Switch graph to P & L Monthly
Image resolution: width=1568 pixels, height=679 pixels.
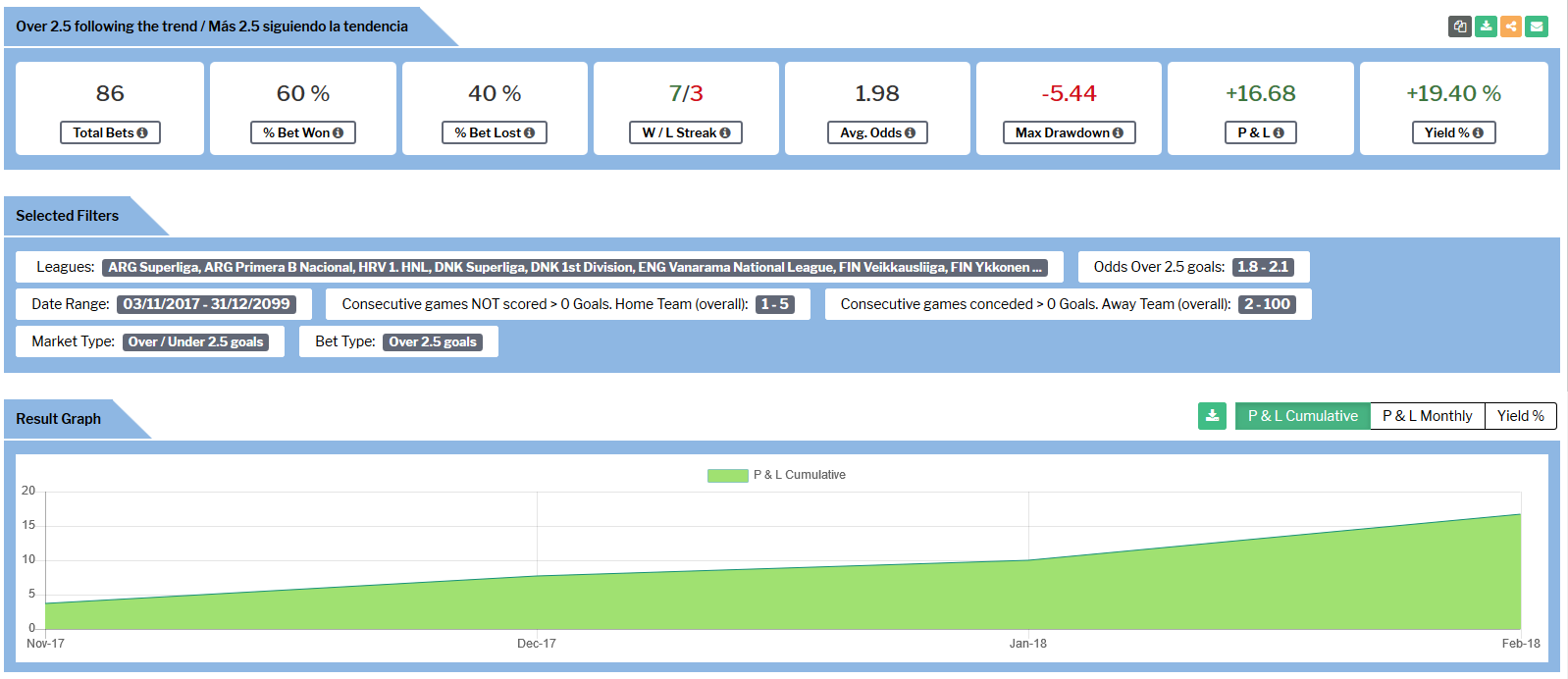(1427, 416)
